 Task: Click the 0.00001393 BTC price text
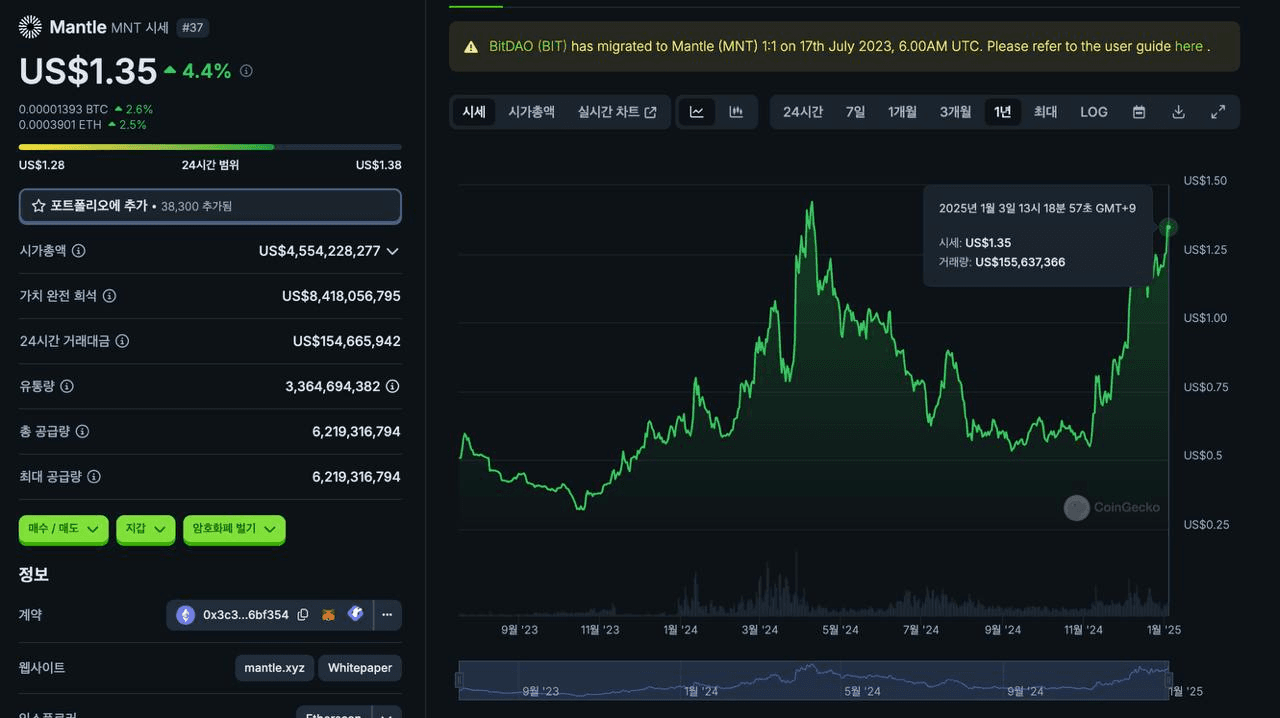[x=63, y=109]
